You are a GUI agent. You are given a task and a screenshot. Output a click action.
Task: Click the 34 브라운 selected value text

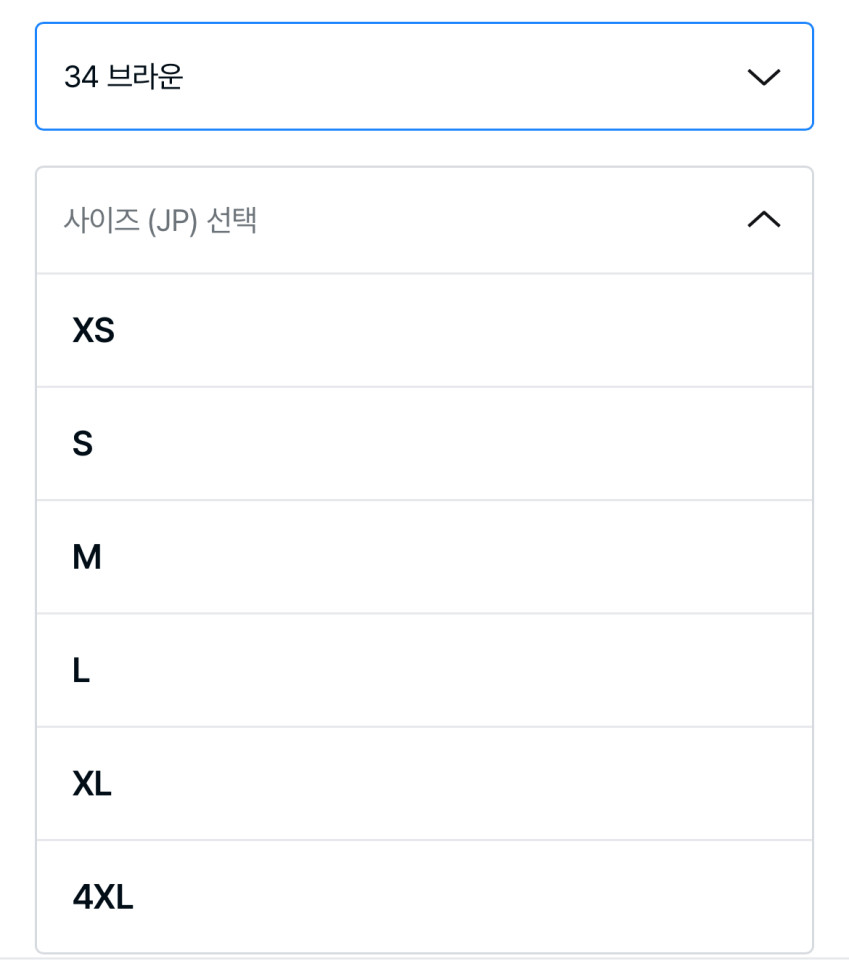[124, 77]
